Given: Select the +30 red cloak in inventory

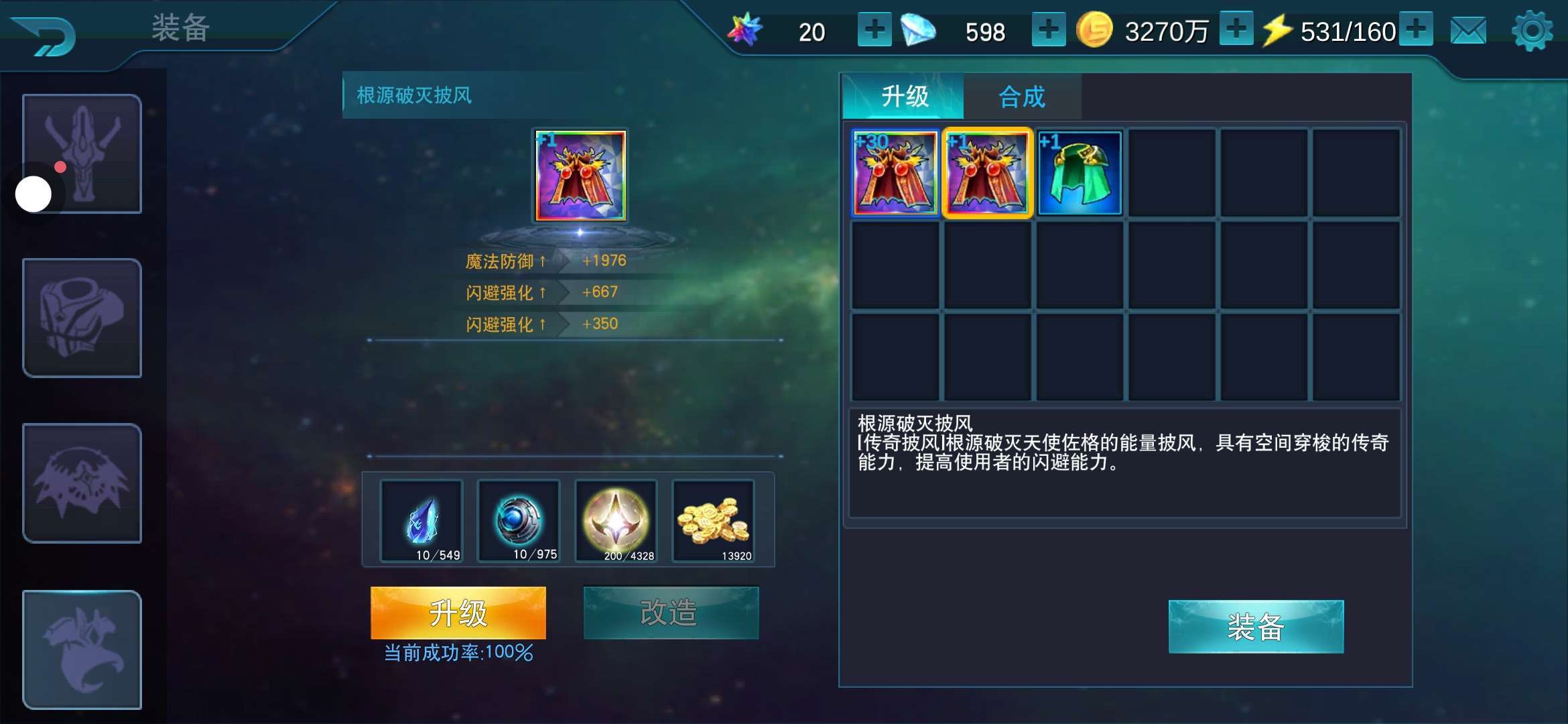Looking at the screenshot, I should click(x=895, y=173).
